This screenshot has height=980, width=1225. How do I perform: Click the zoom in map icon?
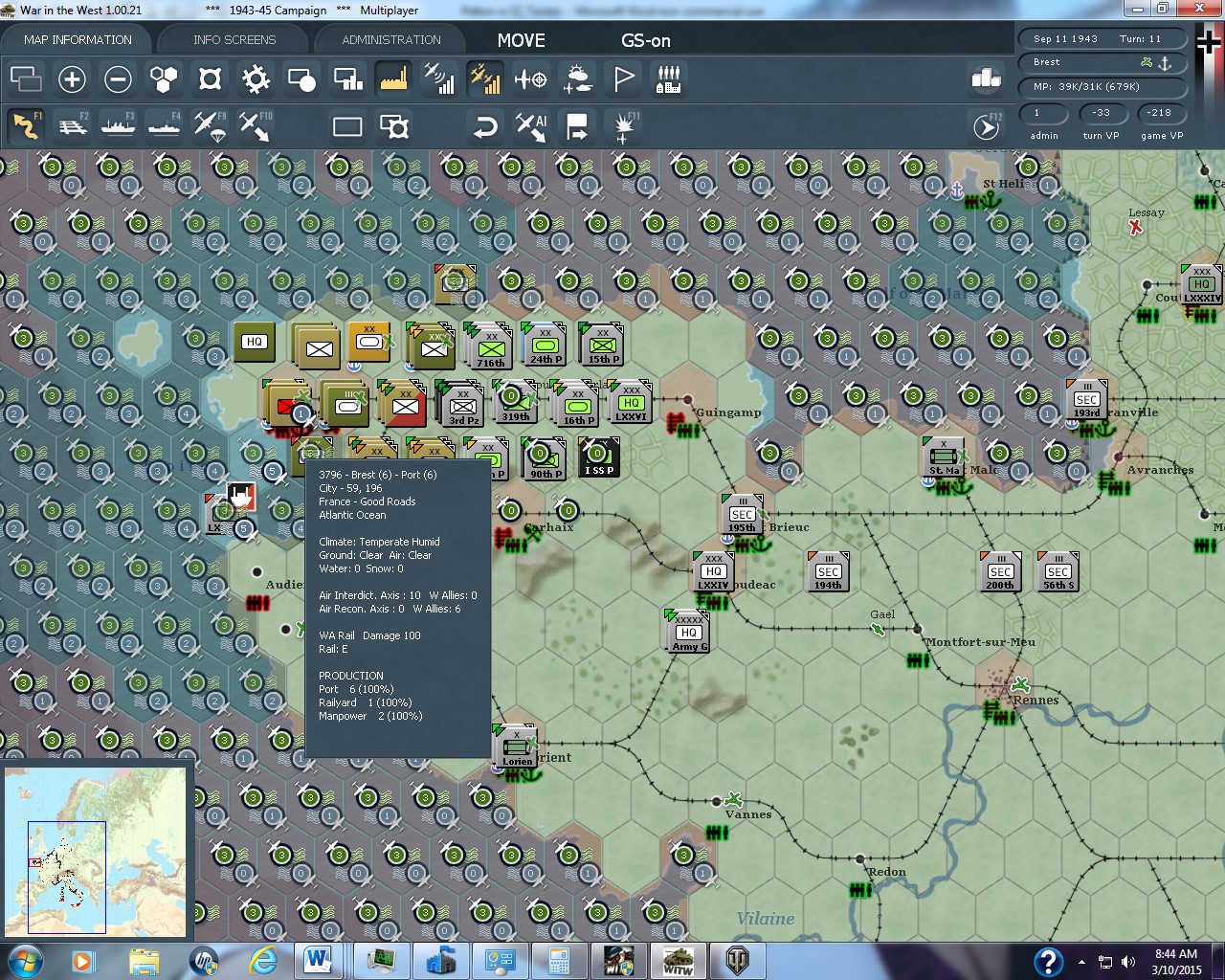click(72, 79)
